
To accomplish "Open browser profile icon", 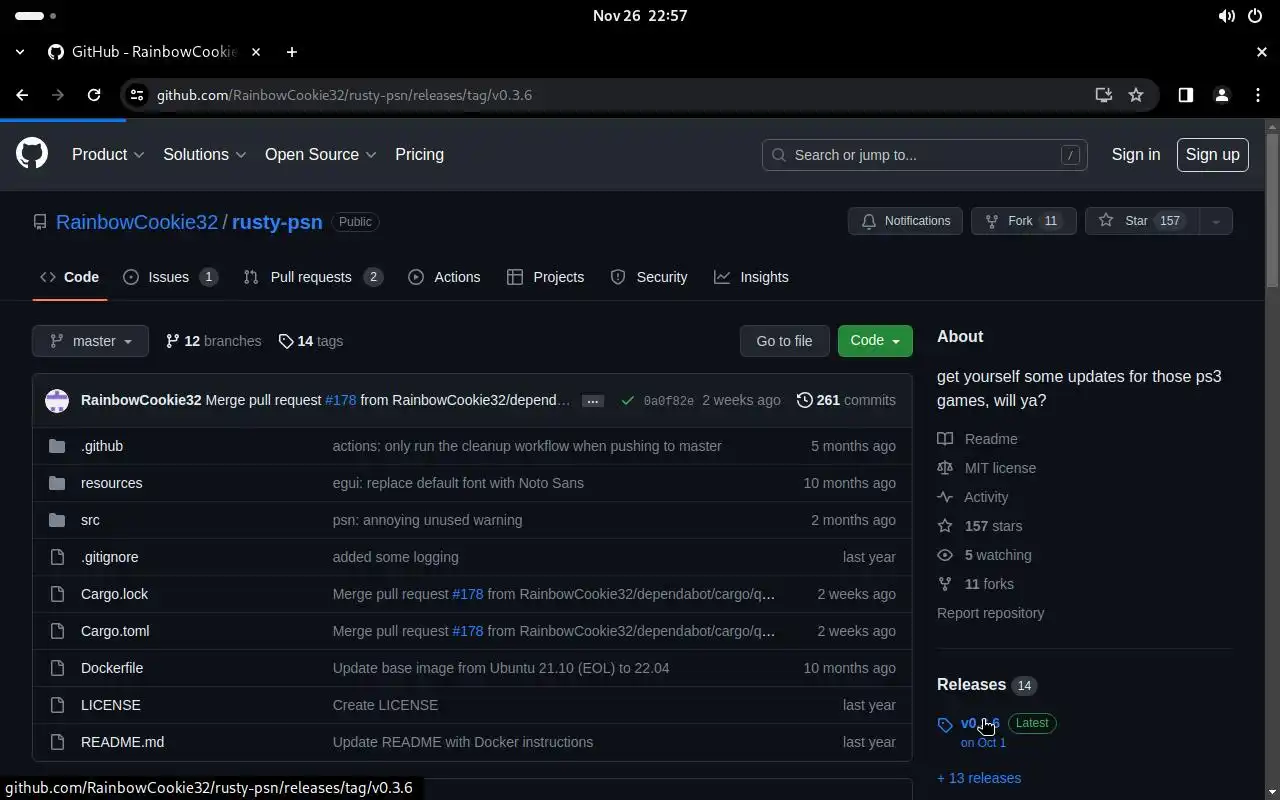I will point(1221,95).
